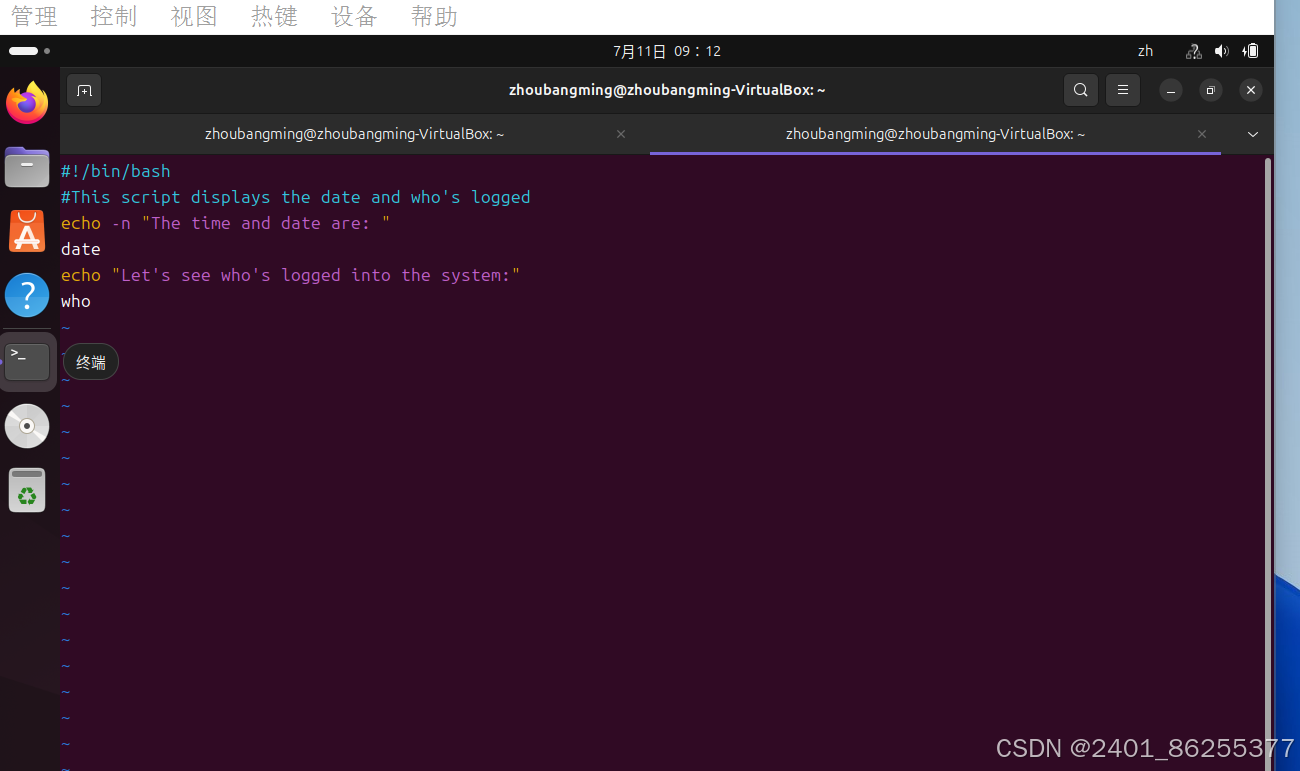Toggle the zh input method indicator

click(1145, 51)
